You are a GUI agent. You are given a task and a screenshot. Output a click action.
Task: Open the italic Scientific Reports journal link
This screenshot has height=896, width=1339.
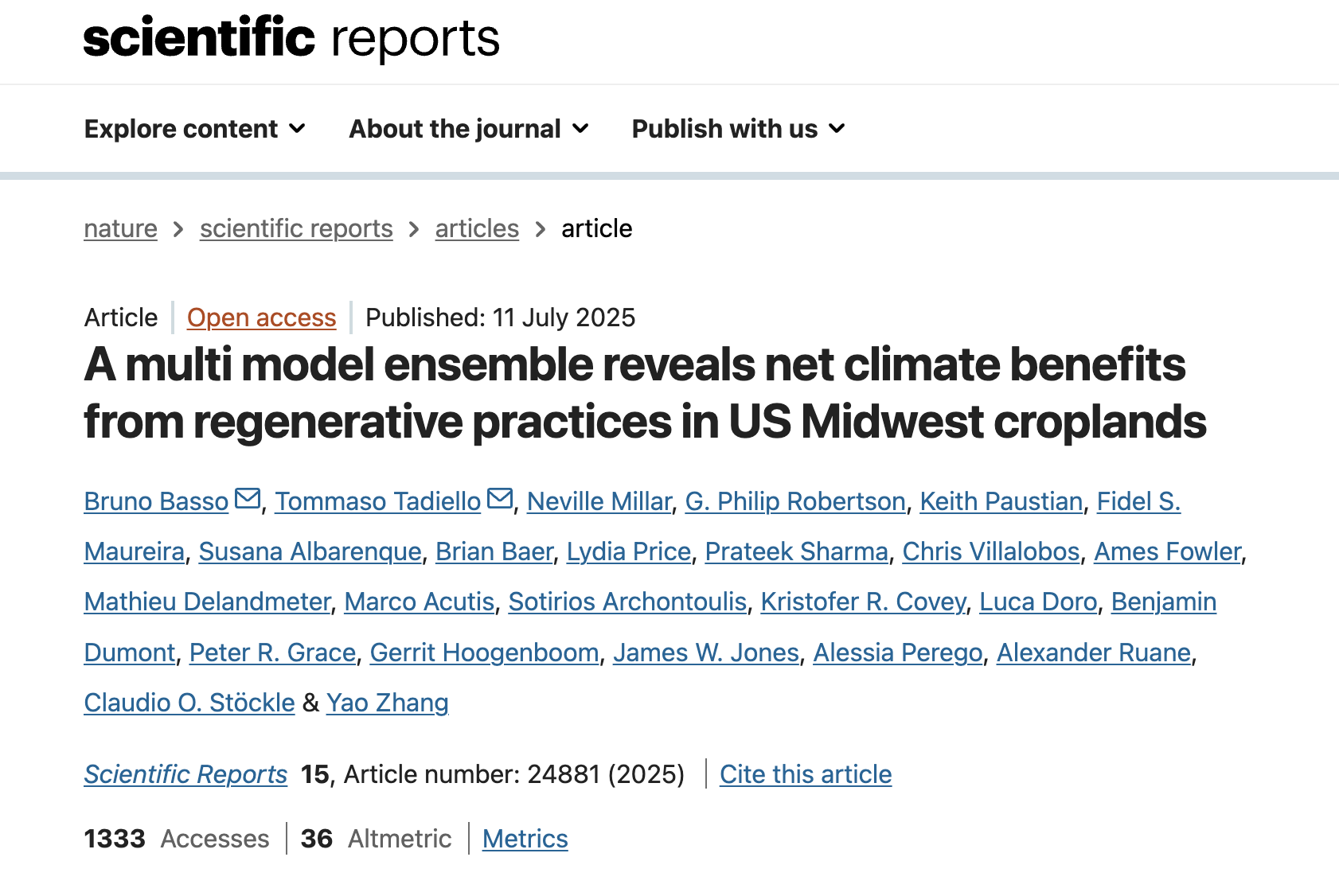point(185,774)
